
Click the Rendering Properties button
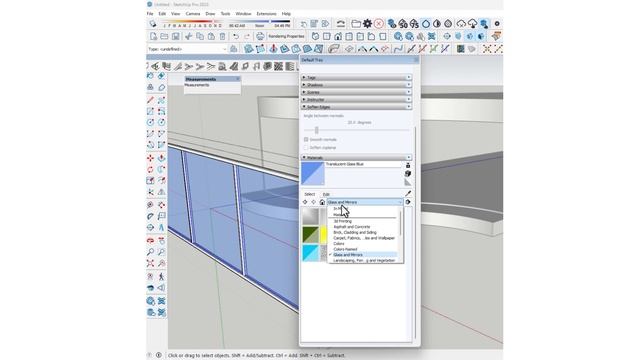click(286, 36)
